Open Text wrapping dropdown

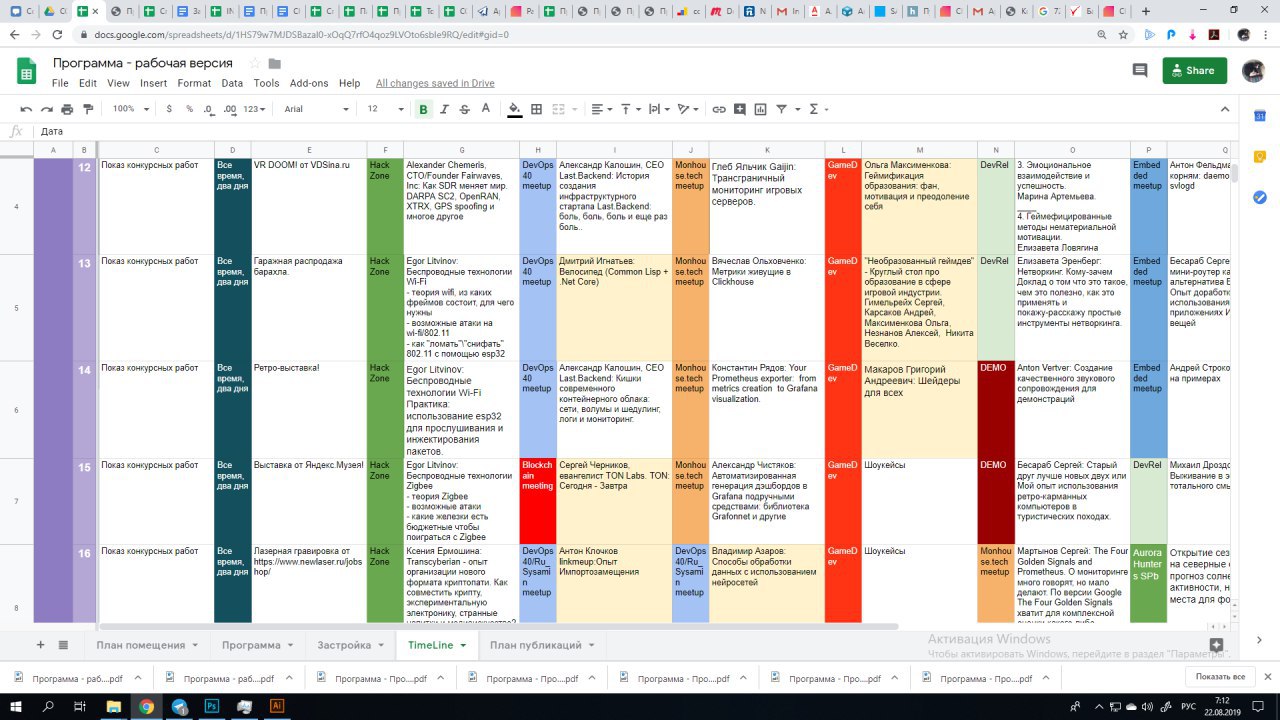pyautogui.click(x=660, y=109)
